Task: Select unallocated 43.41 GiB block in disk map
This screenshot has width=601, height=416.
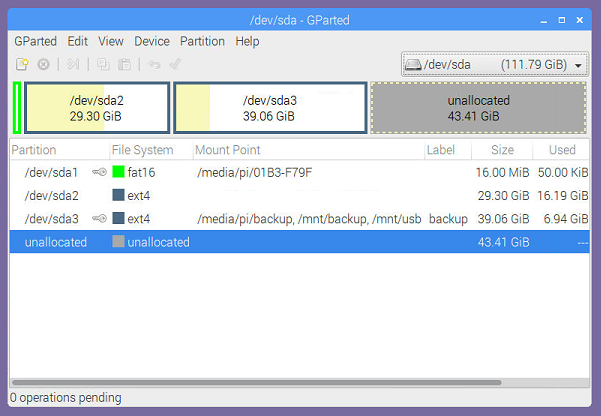Action: coord(478,108)
